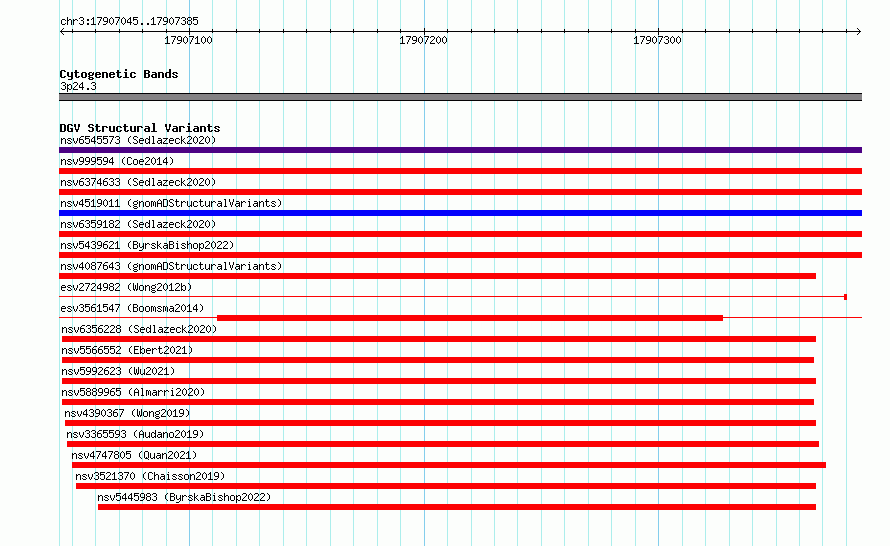
Task: Click the red bar of nsv5445983
Action: click(x=457, y=507)
